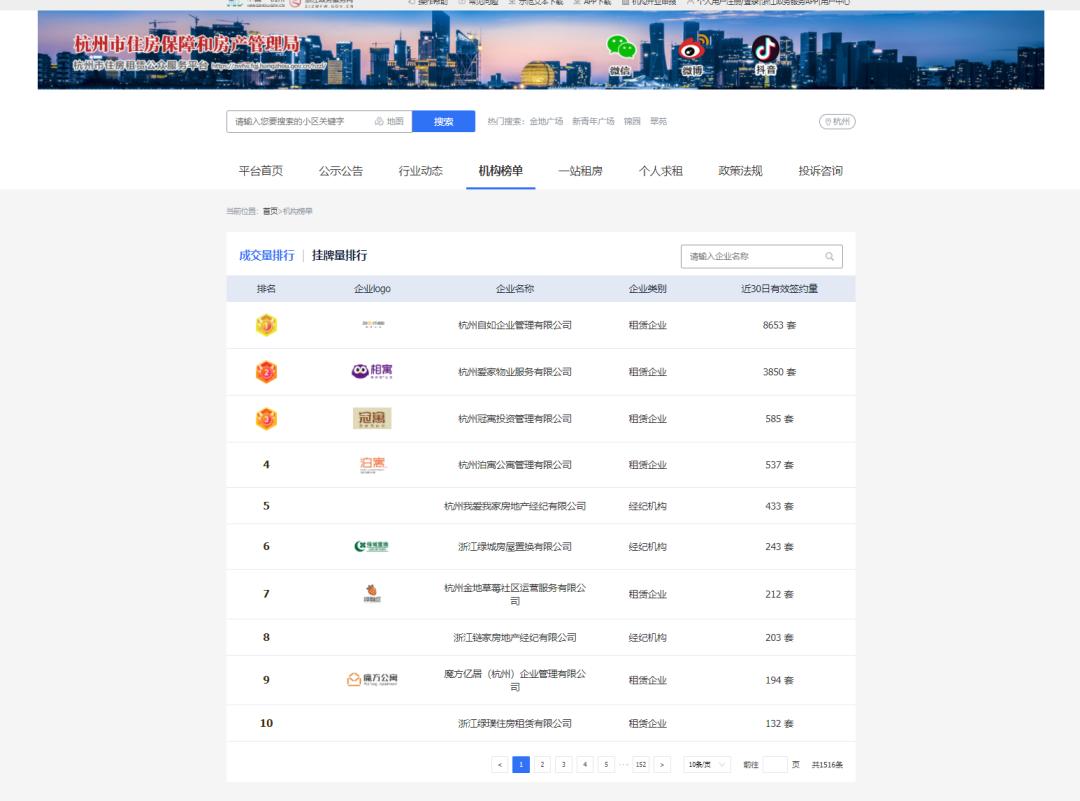
Task: Click the page number jump input box
Action: click(774, 765)
